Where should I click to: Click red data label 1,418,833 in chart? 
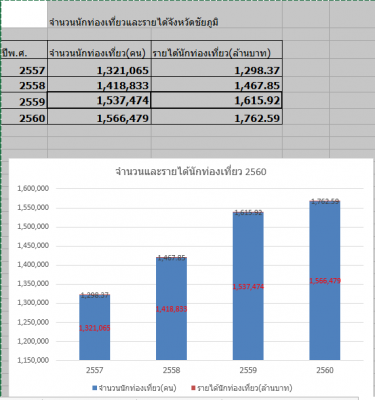[x=171, y=309]
